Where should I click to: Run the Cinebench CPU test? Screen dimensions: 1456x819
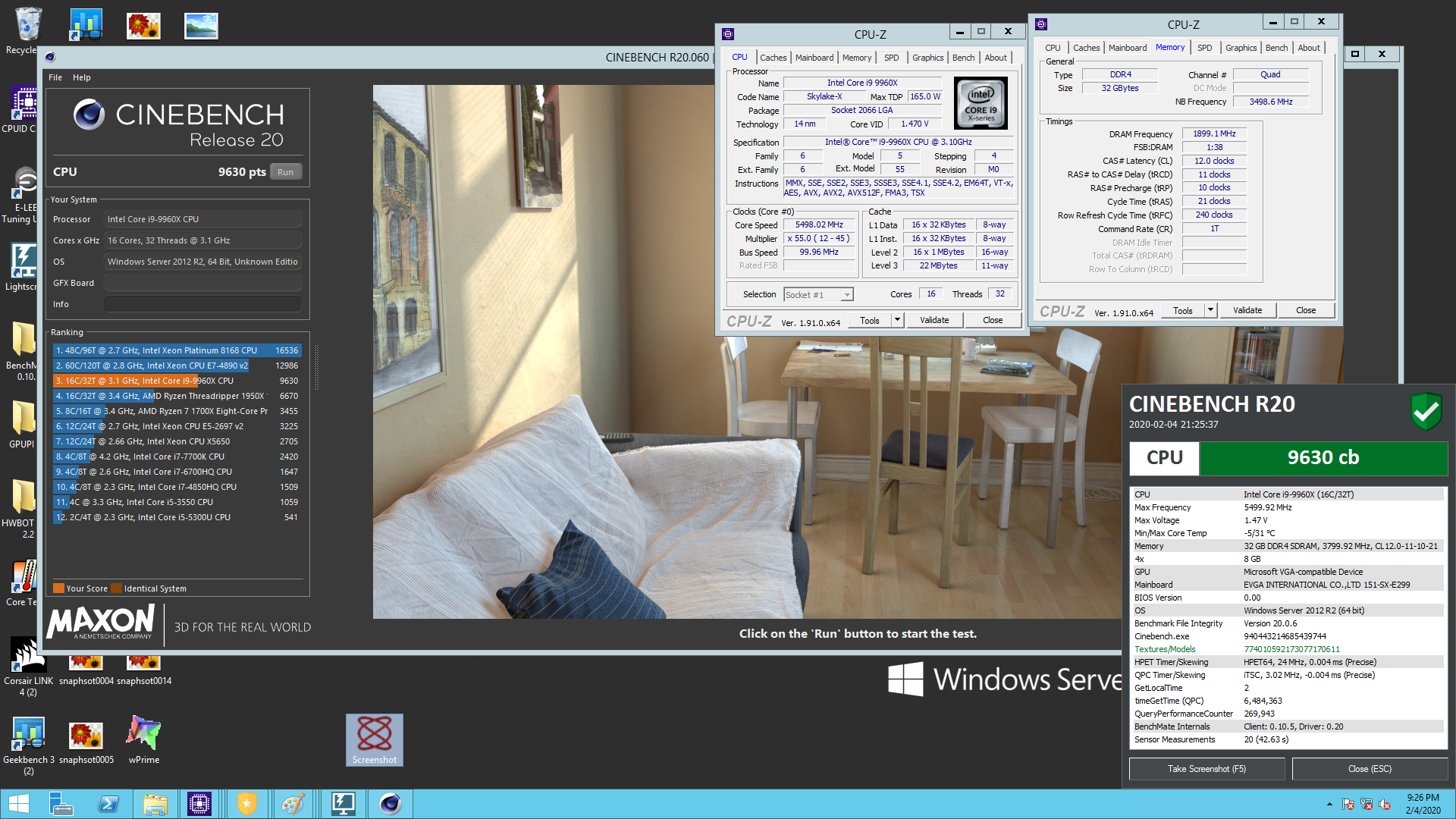(285, 172)
